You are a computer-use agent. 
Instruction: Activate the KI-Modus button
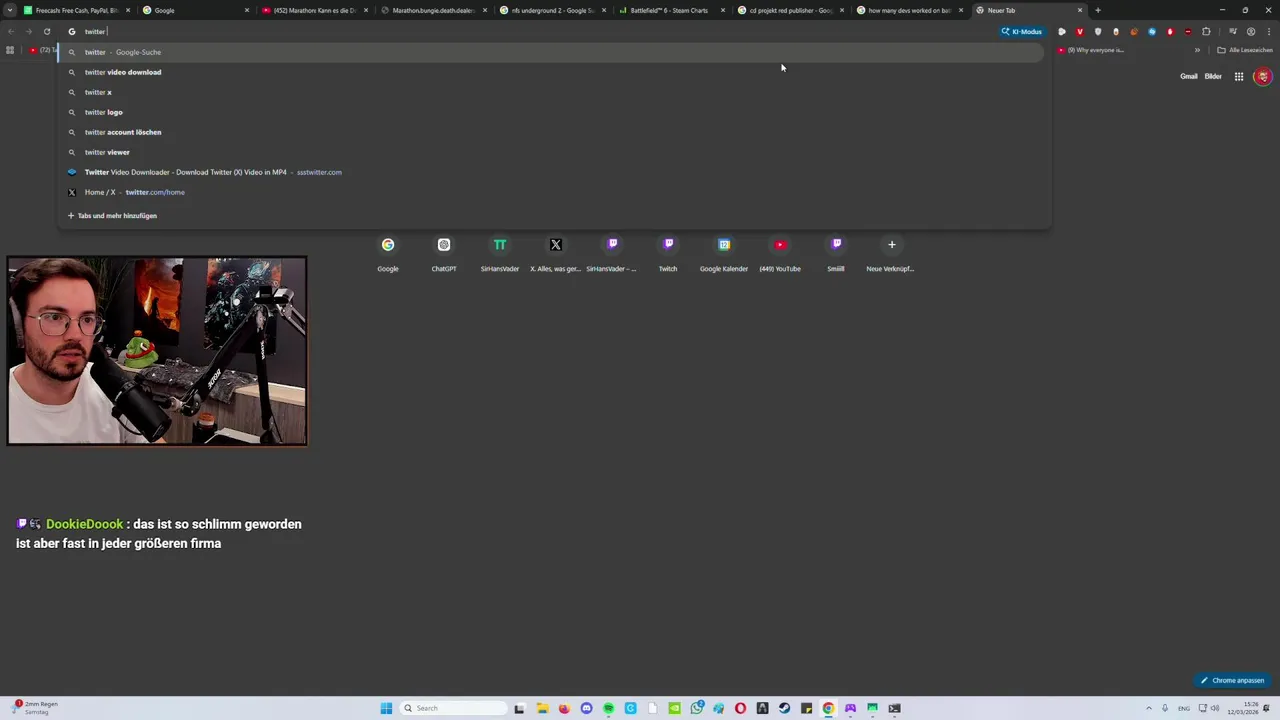click(x=1022, y=31)
